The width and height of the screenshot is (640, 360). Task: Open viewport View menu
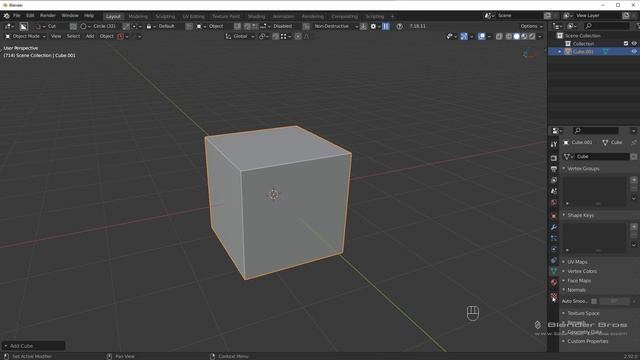(x=56, y=36)
